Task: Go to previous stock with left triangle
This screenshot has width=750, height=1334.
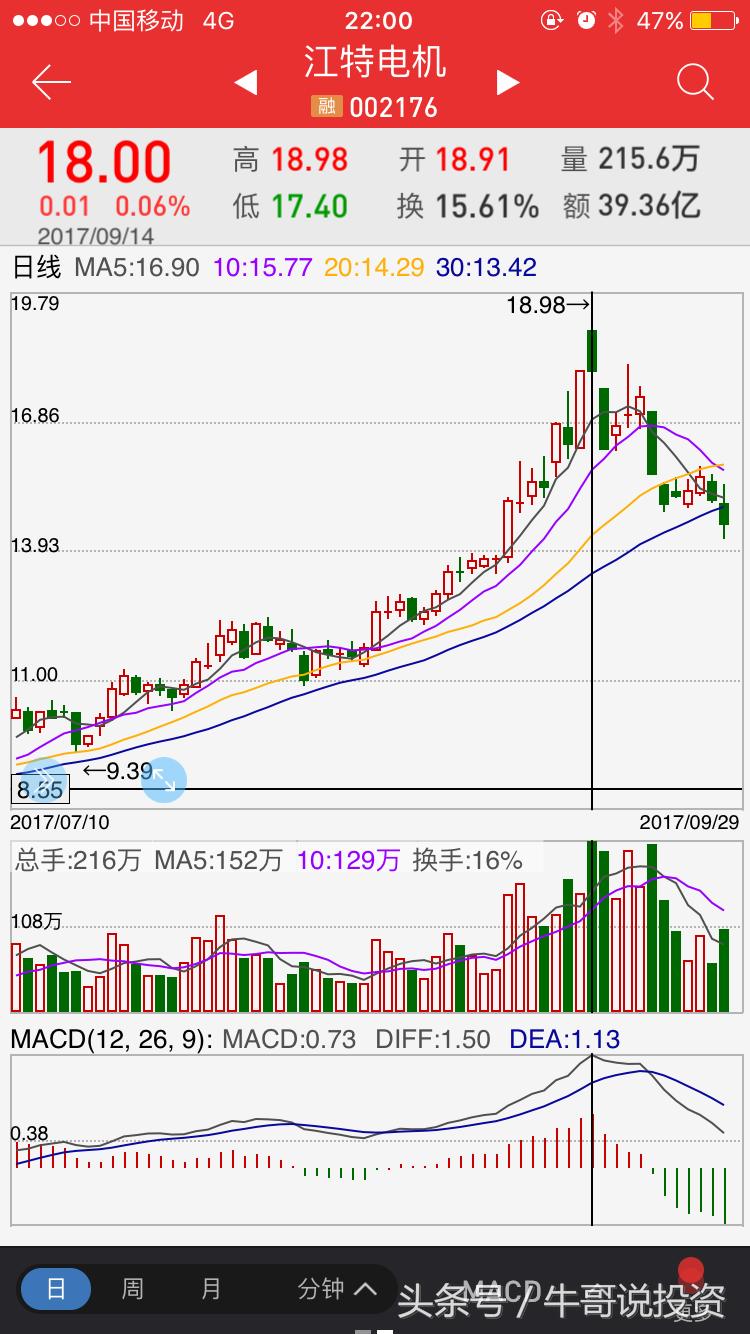Action: (x=246, y=83)
